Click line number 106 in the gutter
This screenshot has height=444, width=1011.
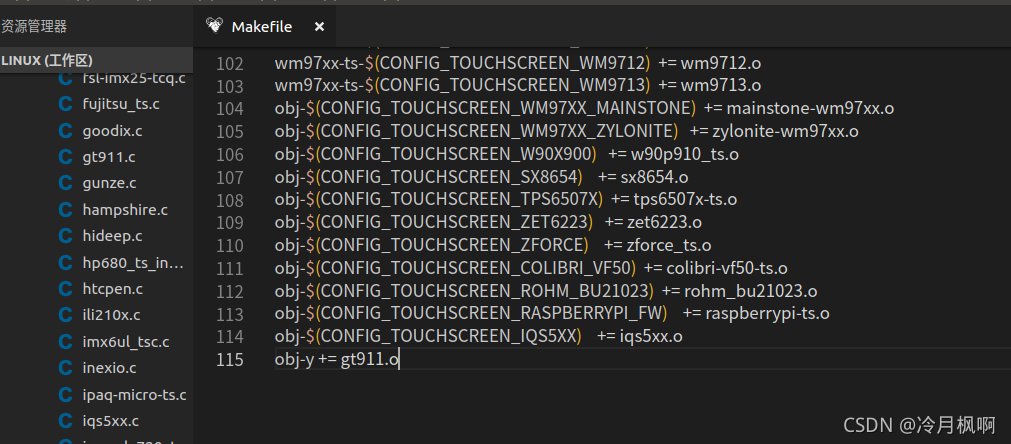click(230, 155)
